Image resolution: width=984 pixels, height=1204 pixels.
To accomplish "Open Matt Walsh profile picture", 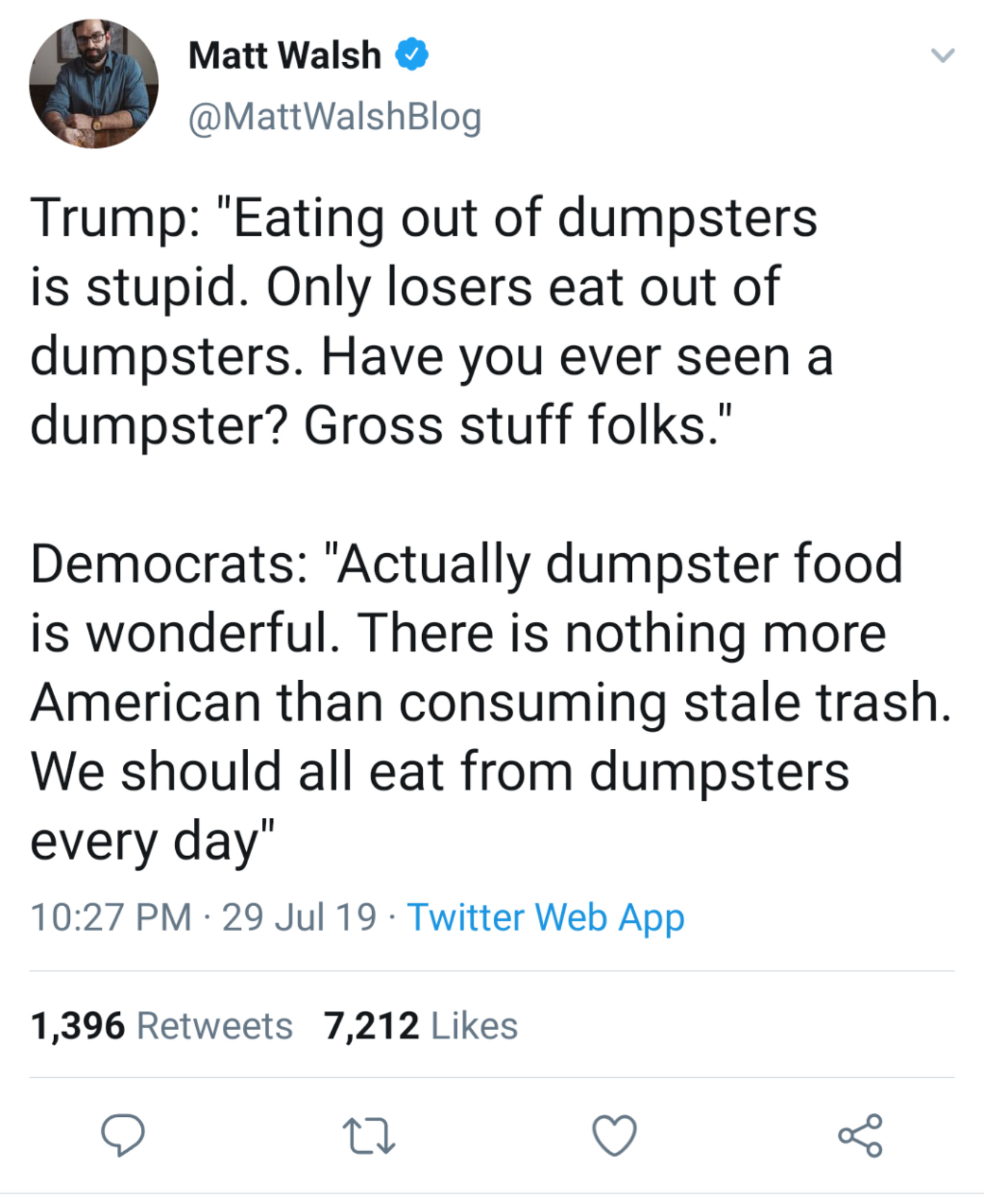I will point(94,83).
